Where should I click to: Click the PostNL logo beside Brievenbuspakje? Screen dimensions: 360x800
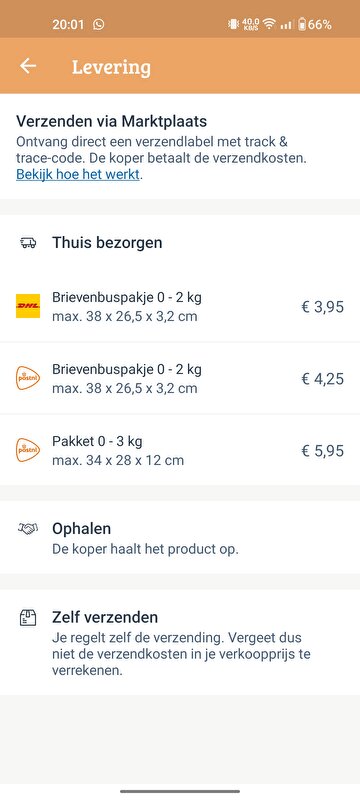pyautogui.click(x=28, y=378)
